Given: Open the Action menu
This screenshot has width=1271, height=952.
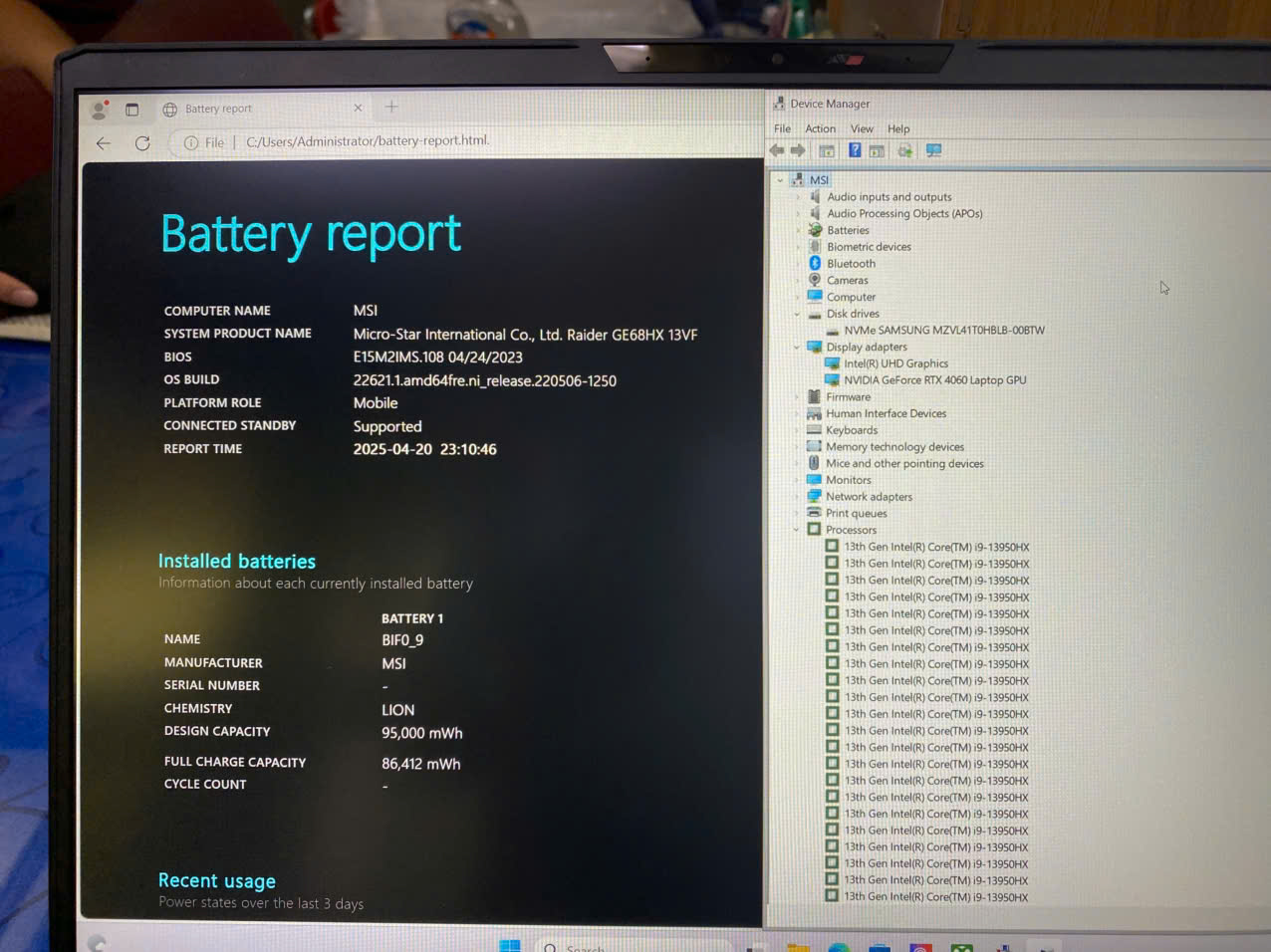Looking at the screenshot, I should (821, 128).
